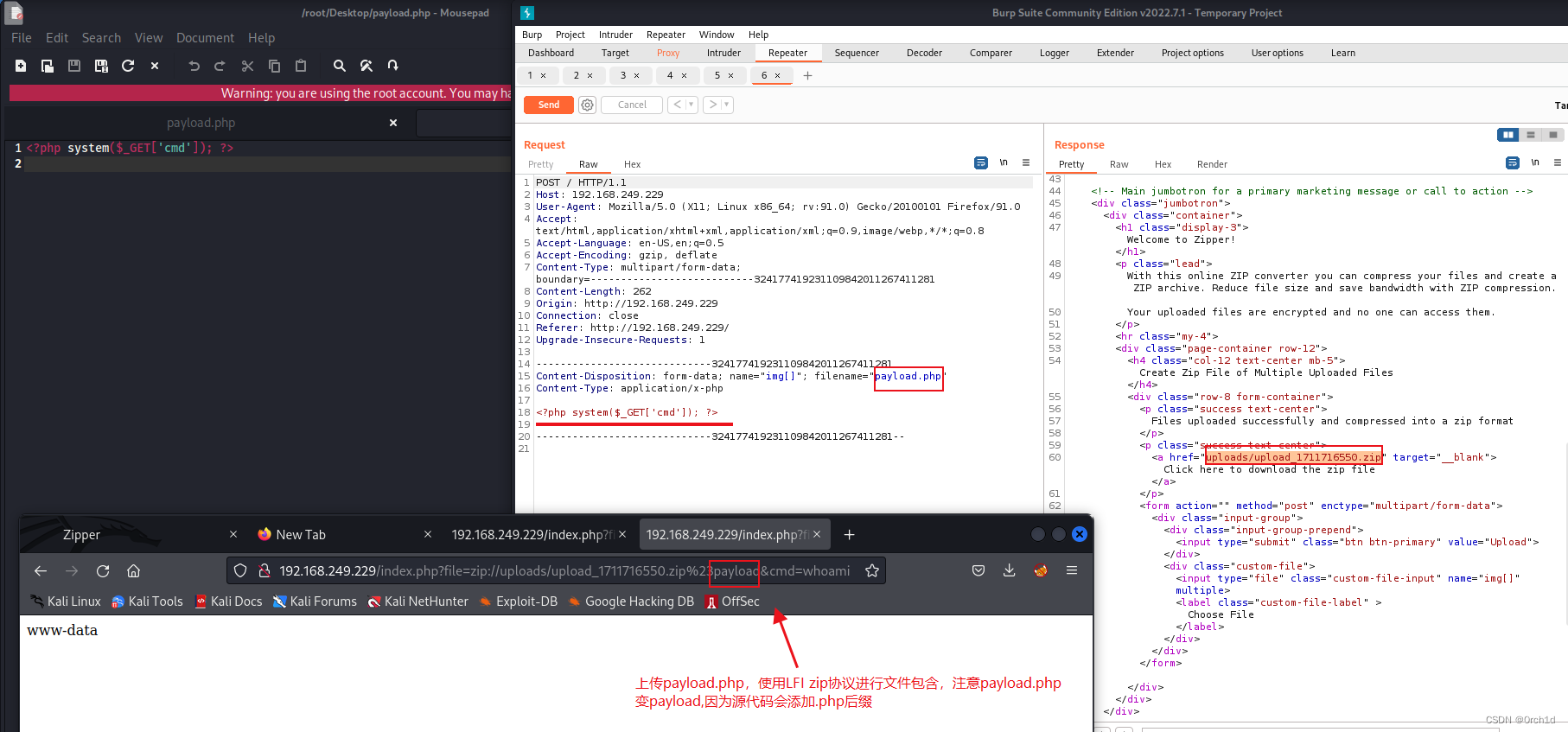
Task: Open the Document menu in Mousepad
Action: [205, 38]
